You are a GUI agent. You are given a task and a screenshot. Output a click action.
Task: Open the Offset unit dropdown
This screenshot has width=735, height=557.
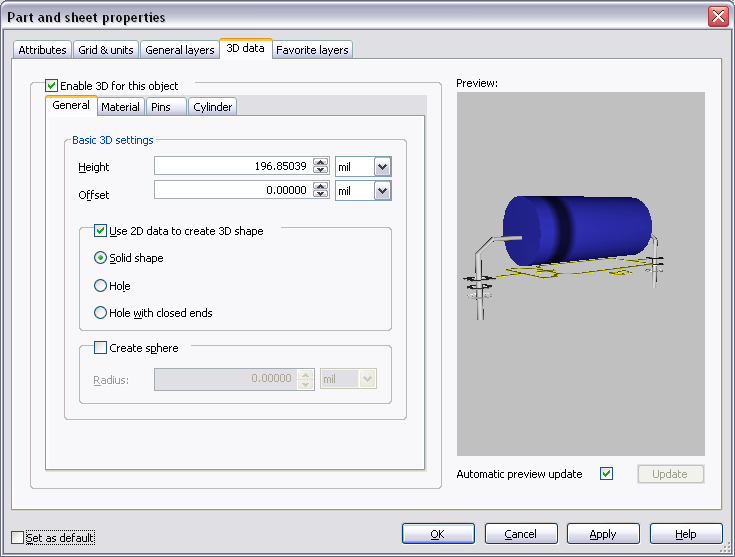382,190
